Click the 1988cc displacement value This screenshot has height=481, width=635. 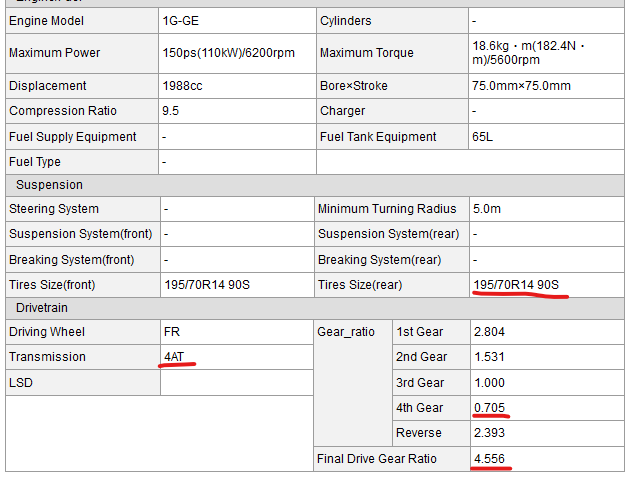coord(182,86)
